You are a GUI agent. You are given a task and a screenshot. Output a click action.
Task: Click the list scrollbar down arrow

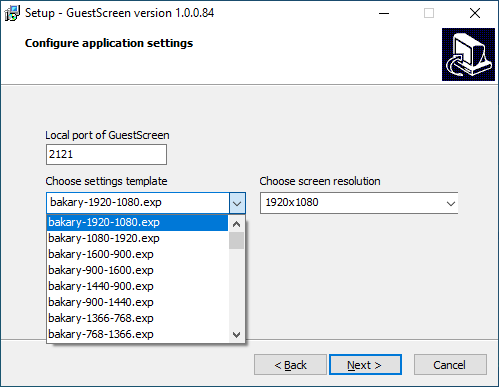click(x=236, y=334)
